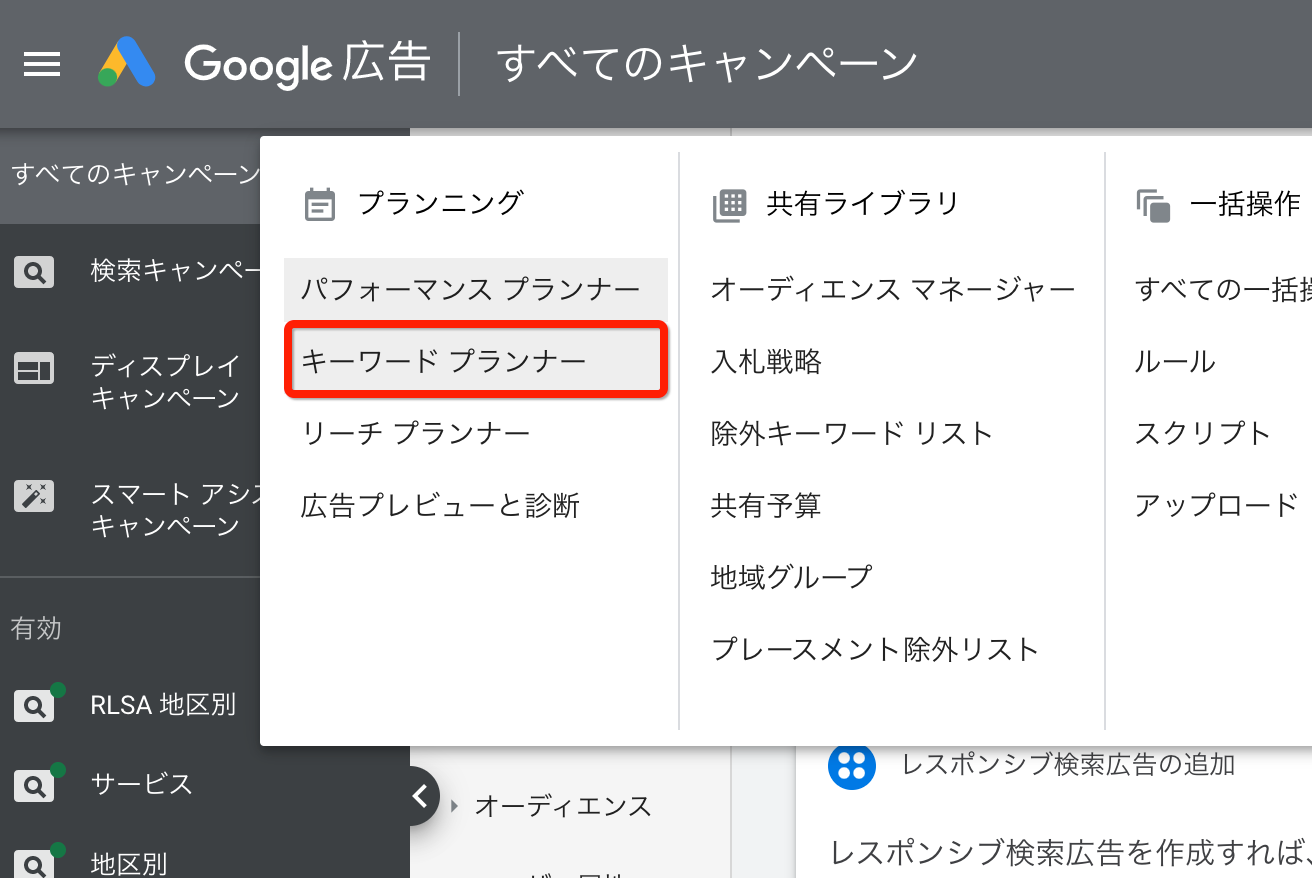Click the blue responsive search ad icon
This screenshot has width=1312, height=878.
(852, 767)
